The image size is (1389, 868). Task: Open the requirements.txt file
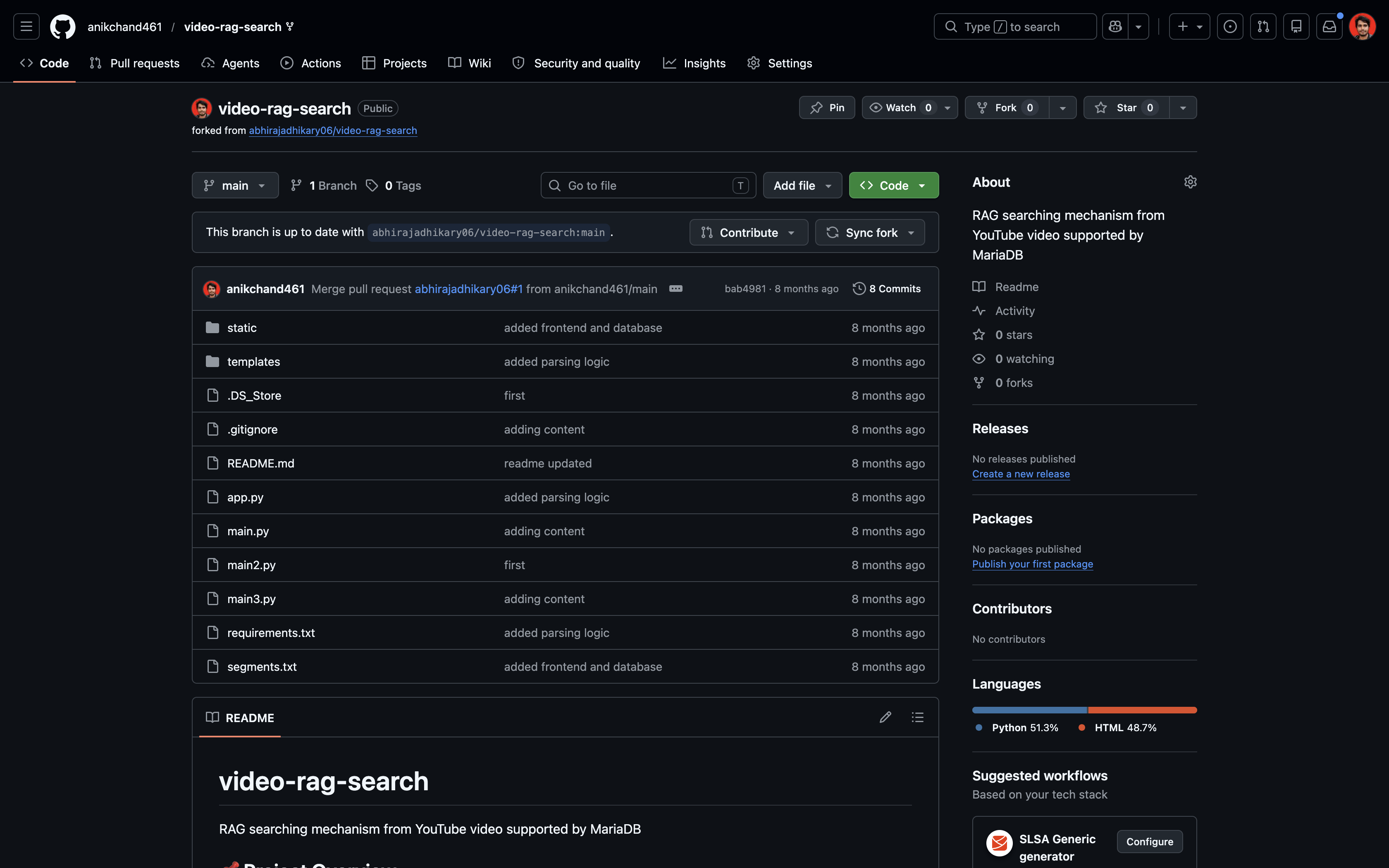coord(271,633)
